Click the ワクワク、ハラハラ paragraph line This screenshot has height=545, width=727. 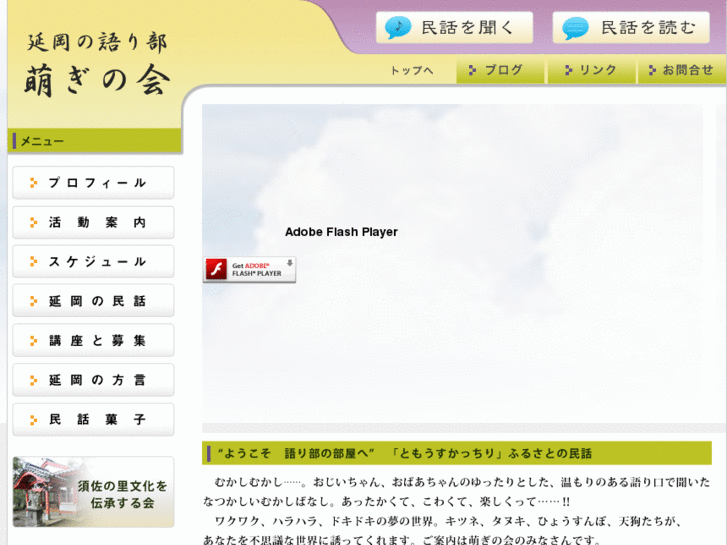pyautogui.click(x=448, y=521)
